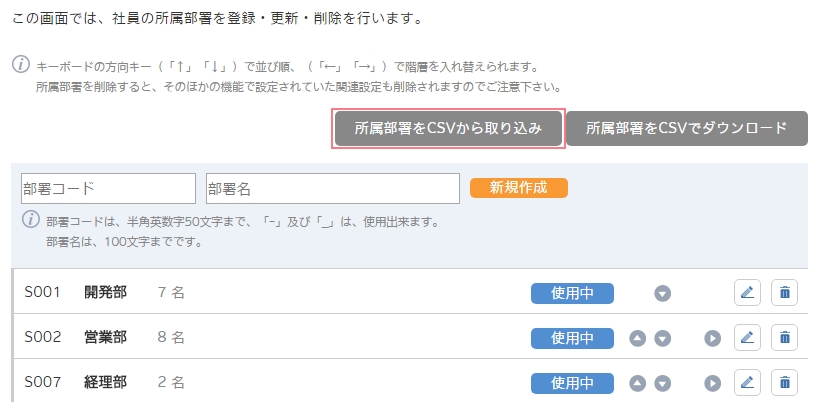Viewport: 816px width, 402px height.
Task: Move 開発部 down with the down arrow
Action: (x=662, y=294)
